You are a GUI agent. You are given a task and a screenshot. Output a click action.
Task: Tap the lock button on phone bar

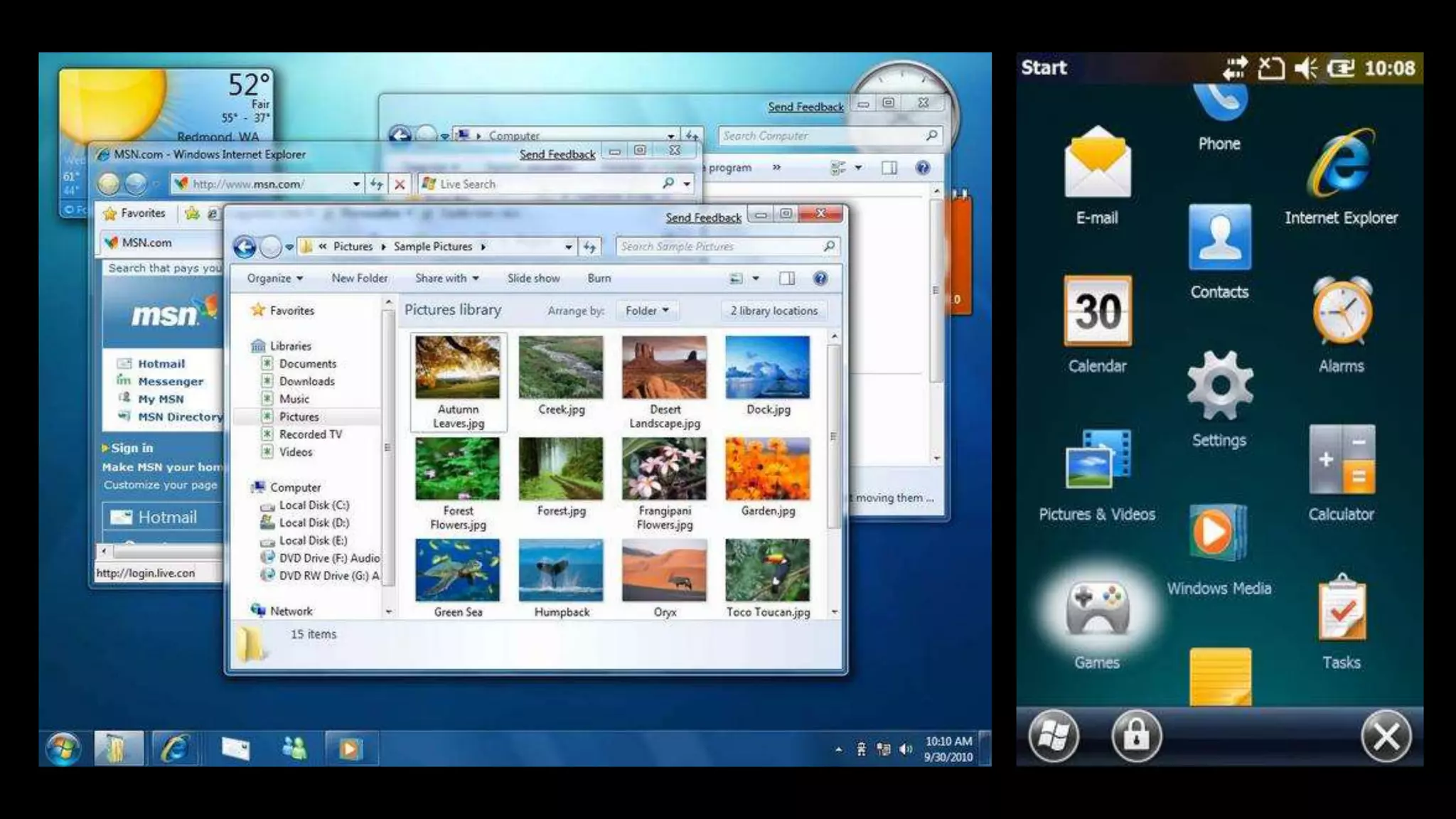pyautogui.click(x=1136, y=736)
